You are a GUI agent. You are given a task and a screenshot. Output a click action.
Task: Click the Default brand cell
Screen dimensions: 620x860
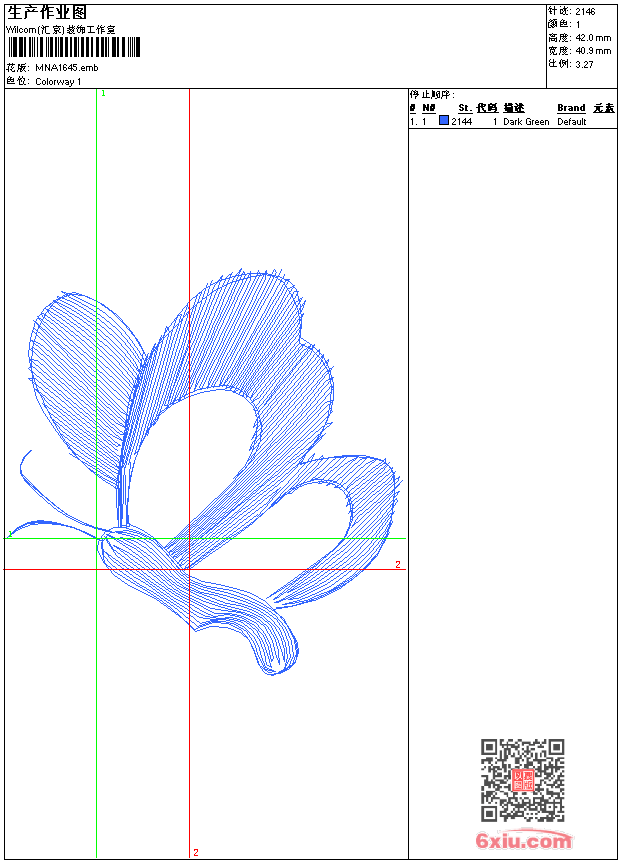[x=572, y=122]
